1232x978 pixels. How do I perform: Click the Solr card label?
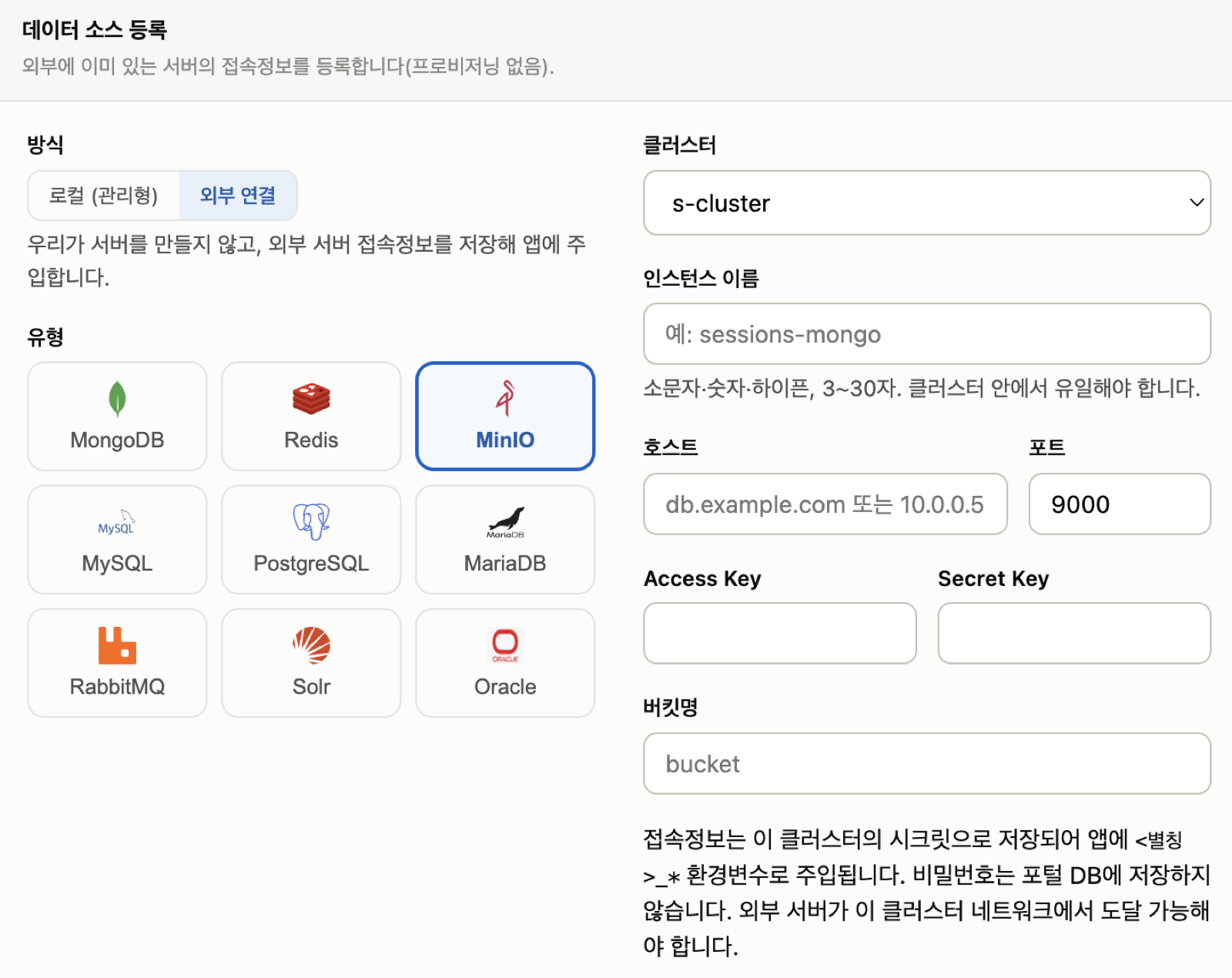(x=311, y=687)
